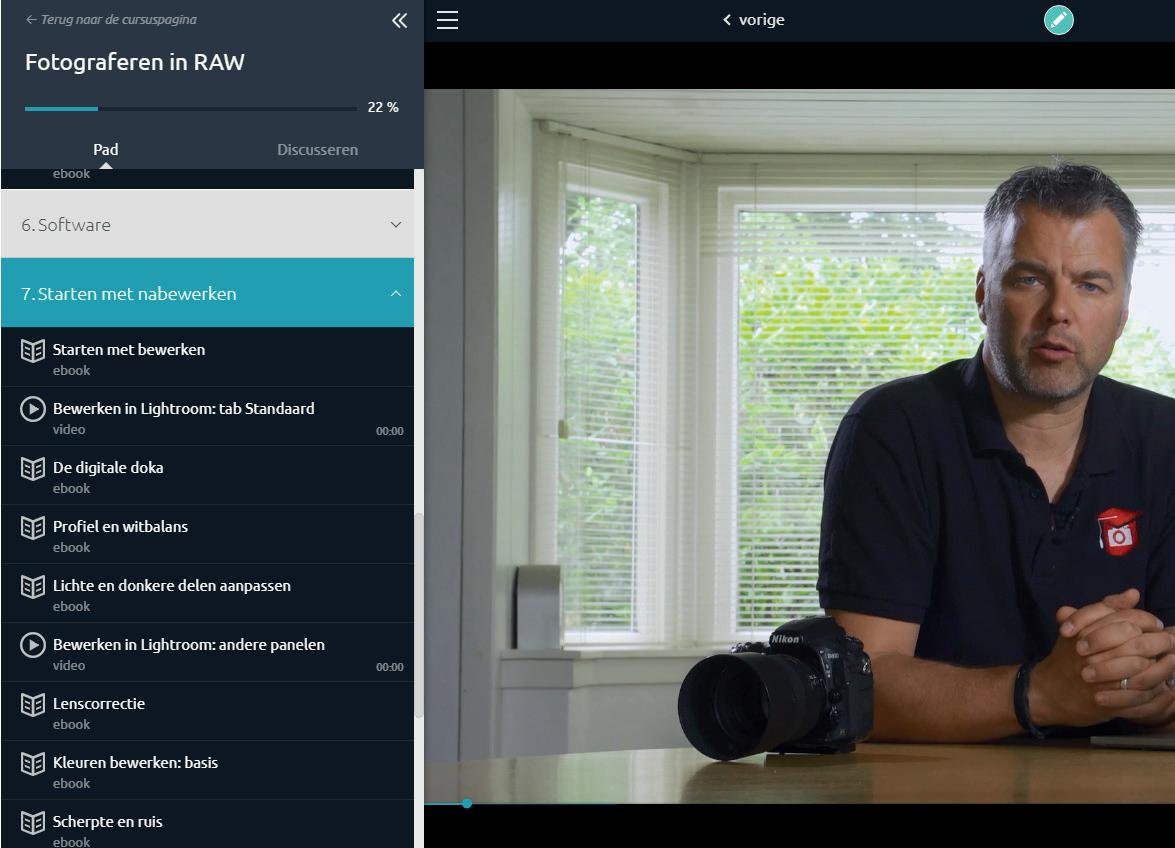Click ebook icon beside Lenscorrectie
This screenshot has width=1175, height=848.
33,705
